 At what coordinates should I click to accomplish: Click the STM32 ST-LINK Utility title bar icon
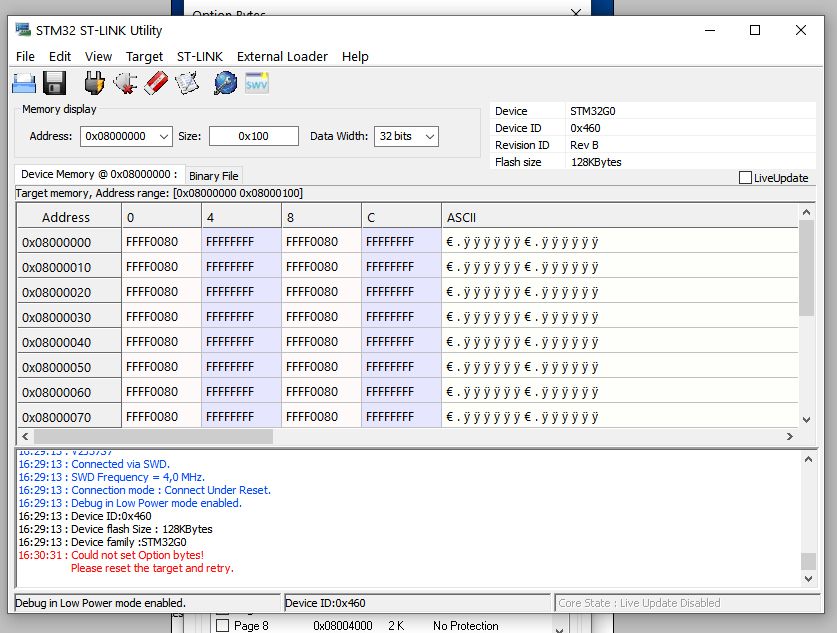point(23,29)
